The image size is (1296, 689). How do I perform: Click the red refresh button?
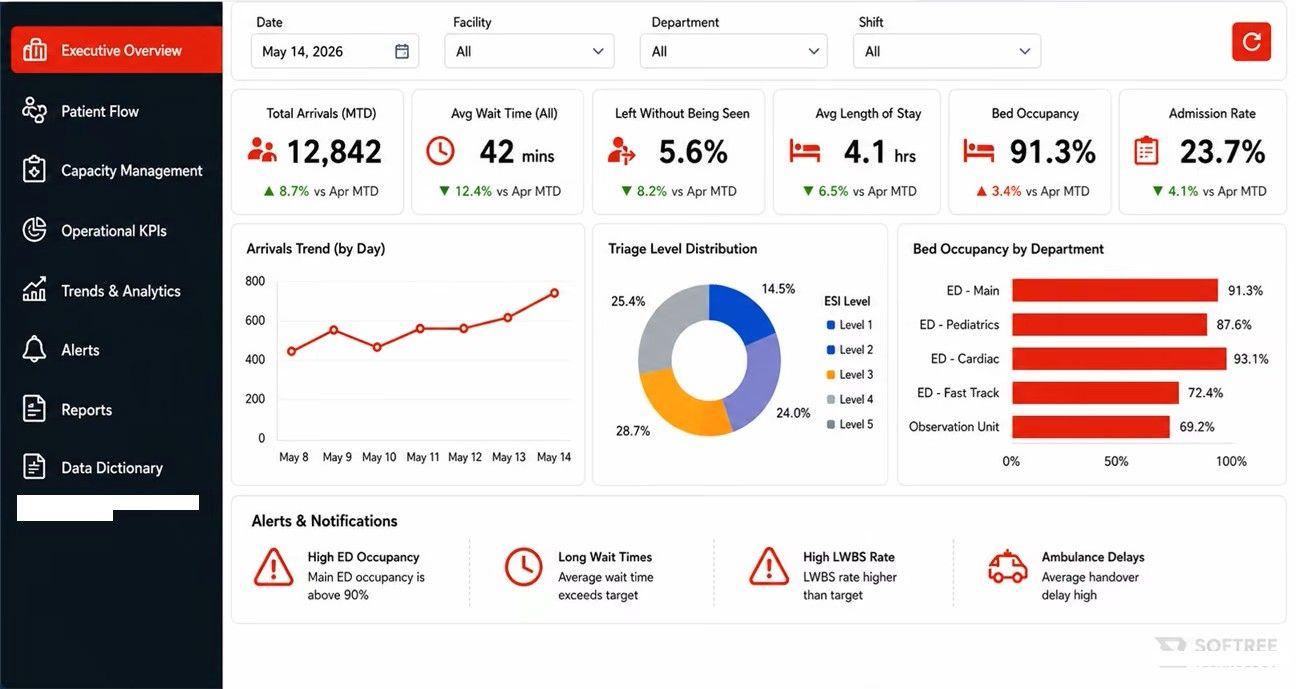click(x=1251, y=42)
